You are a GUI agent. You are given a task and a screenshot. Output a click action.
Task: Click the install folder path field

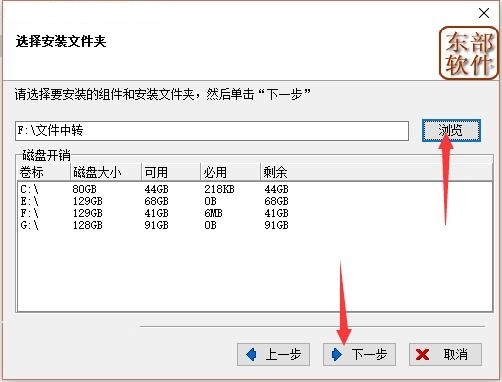tap(212, 131)
